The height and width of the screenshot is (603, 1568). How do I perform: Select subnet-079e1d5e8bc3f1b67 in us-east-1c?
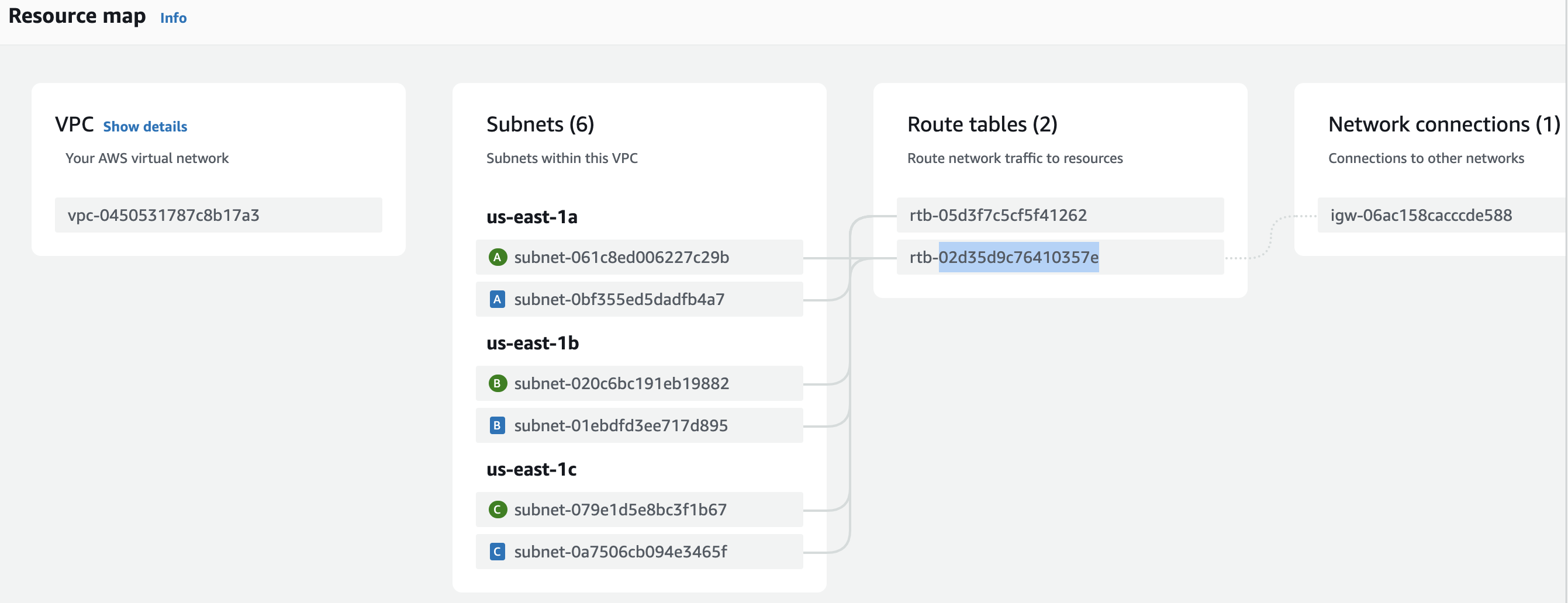620,510
